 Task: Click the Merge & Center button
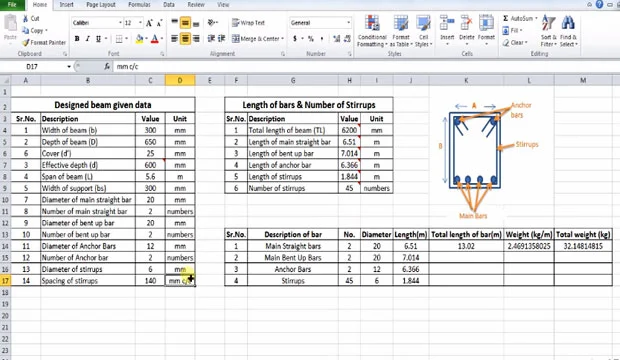[x=258, y=39]
